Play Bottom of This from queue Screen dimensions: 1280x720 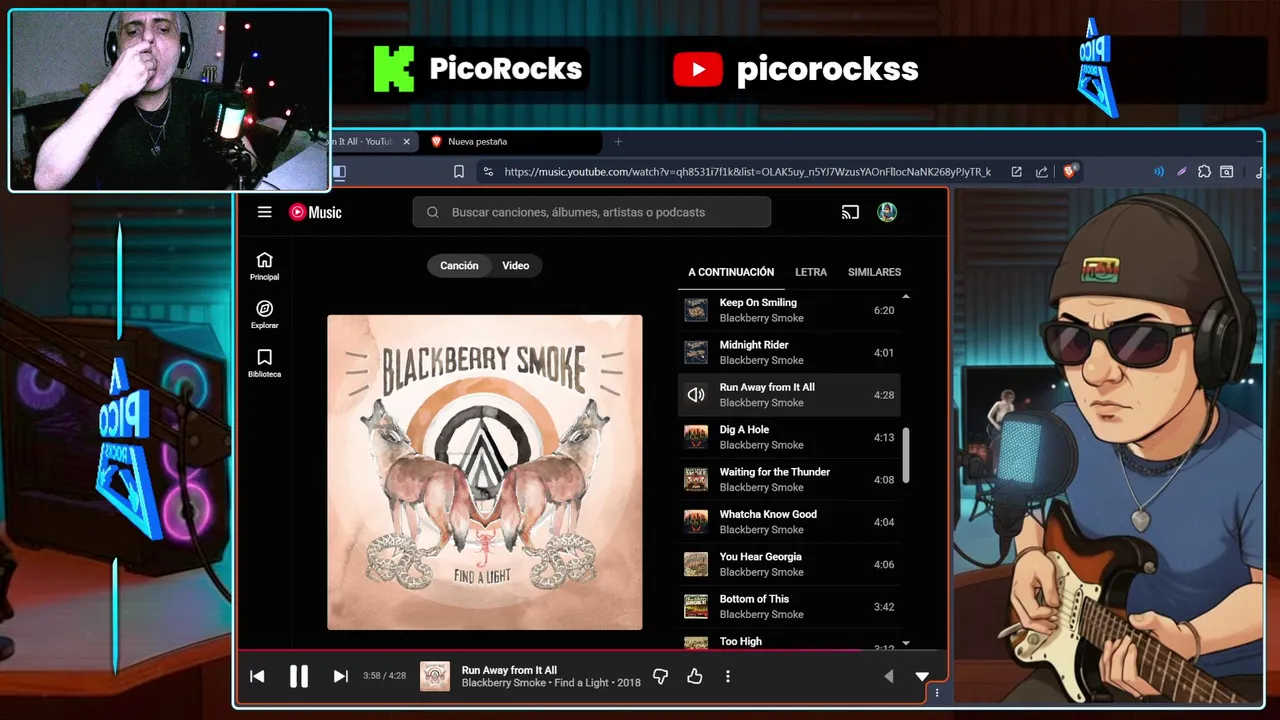(x=789, y=606)
